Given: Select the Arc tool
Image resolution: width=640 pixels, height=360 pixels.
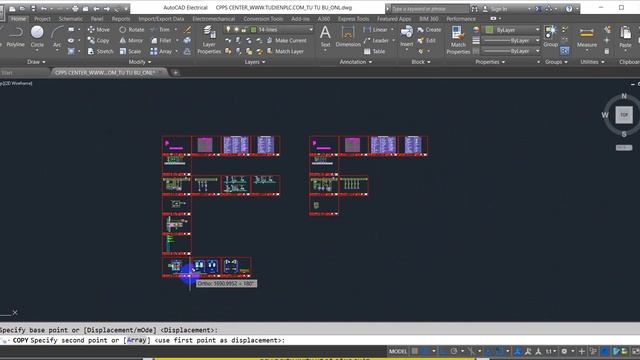Looking at the screenshot, I should point(57,36).
